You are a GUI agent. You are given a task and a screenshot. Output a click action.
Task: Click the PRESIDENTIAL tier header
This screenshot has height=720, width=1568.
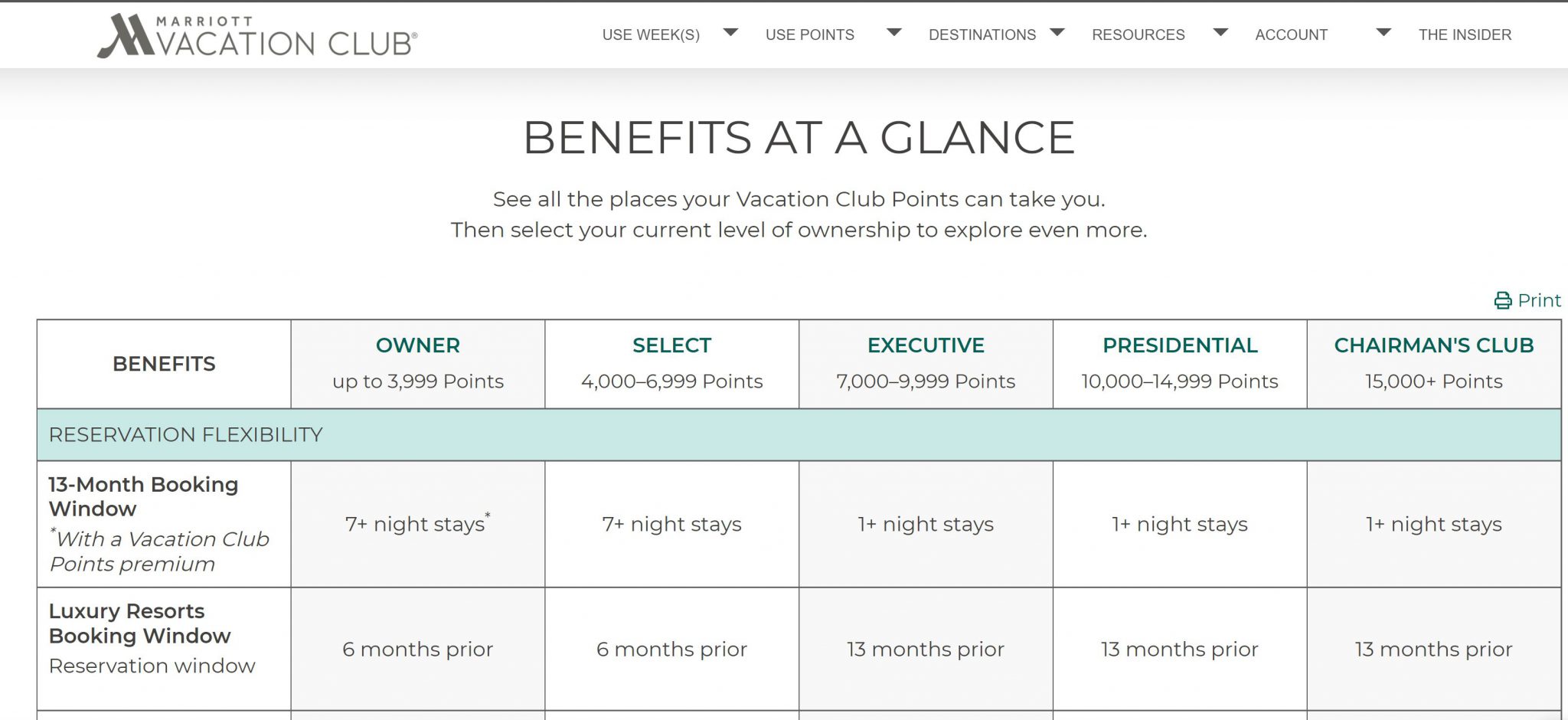[x=1180, y=345]
